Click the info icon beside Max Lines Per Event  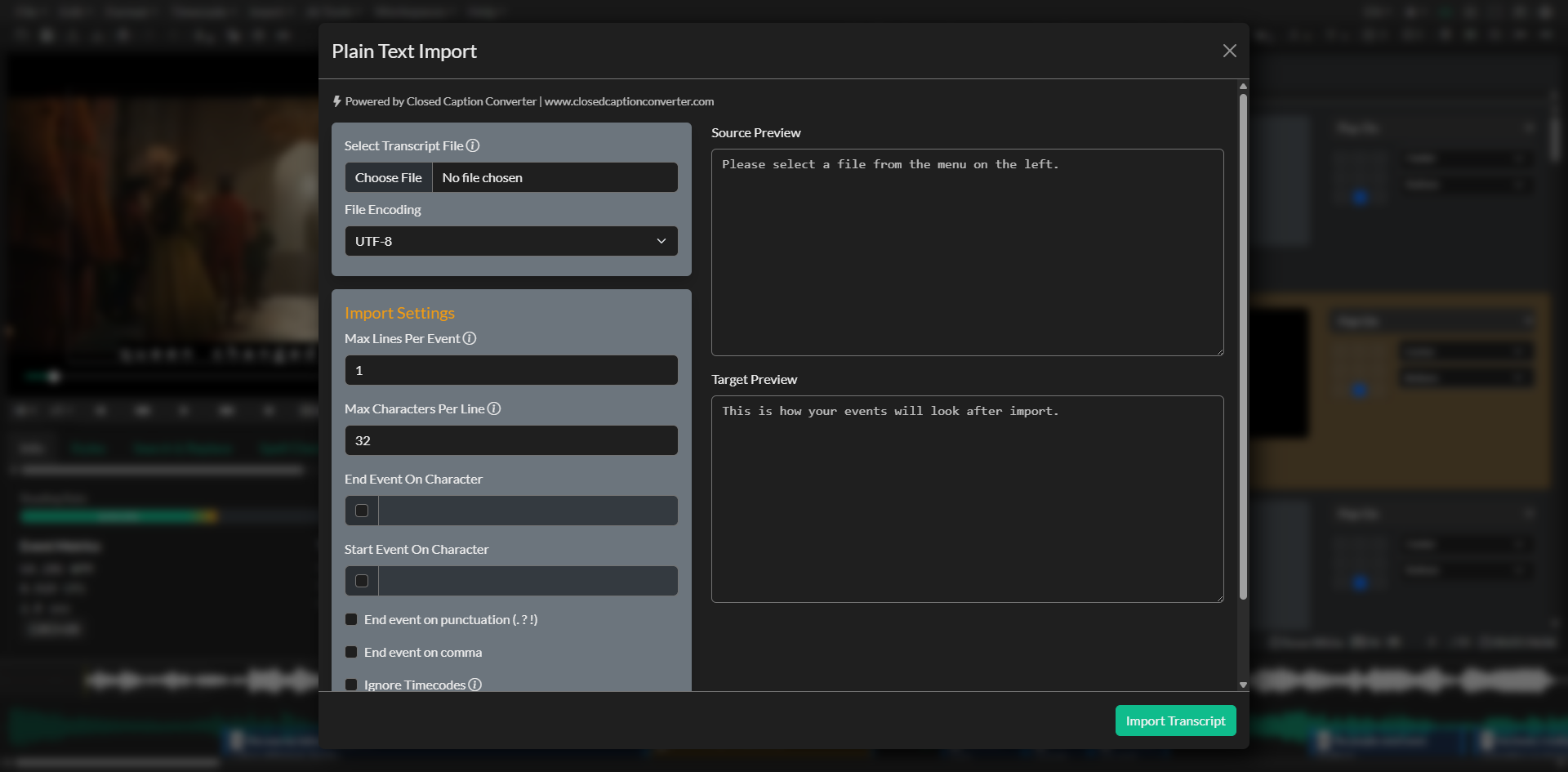coord(470,338)
